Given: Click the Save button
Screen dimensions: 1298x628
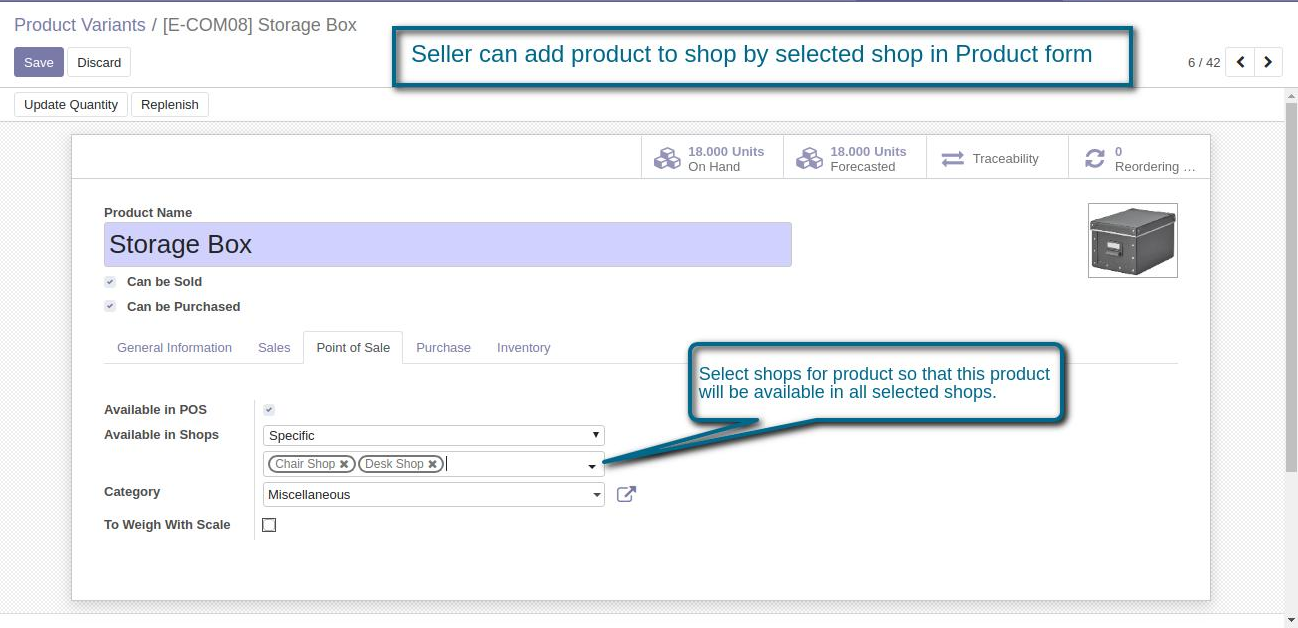Looking at the screenshot, I should click(x=39, y=62).
